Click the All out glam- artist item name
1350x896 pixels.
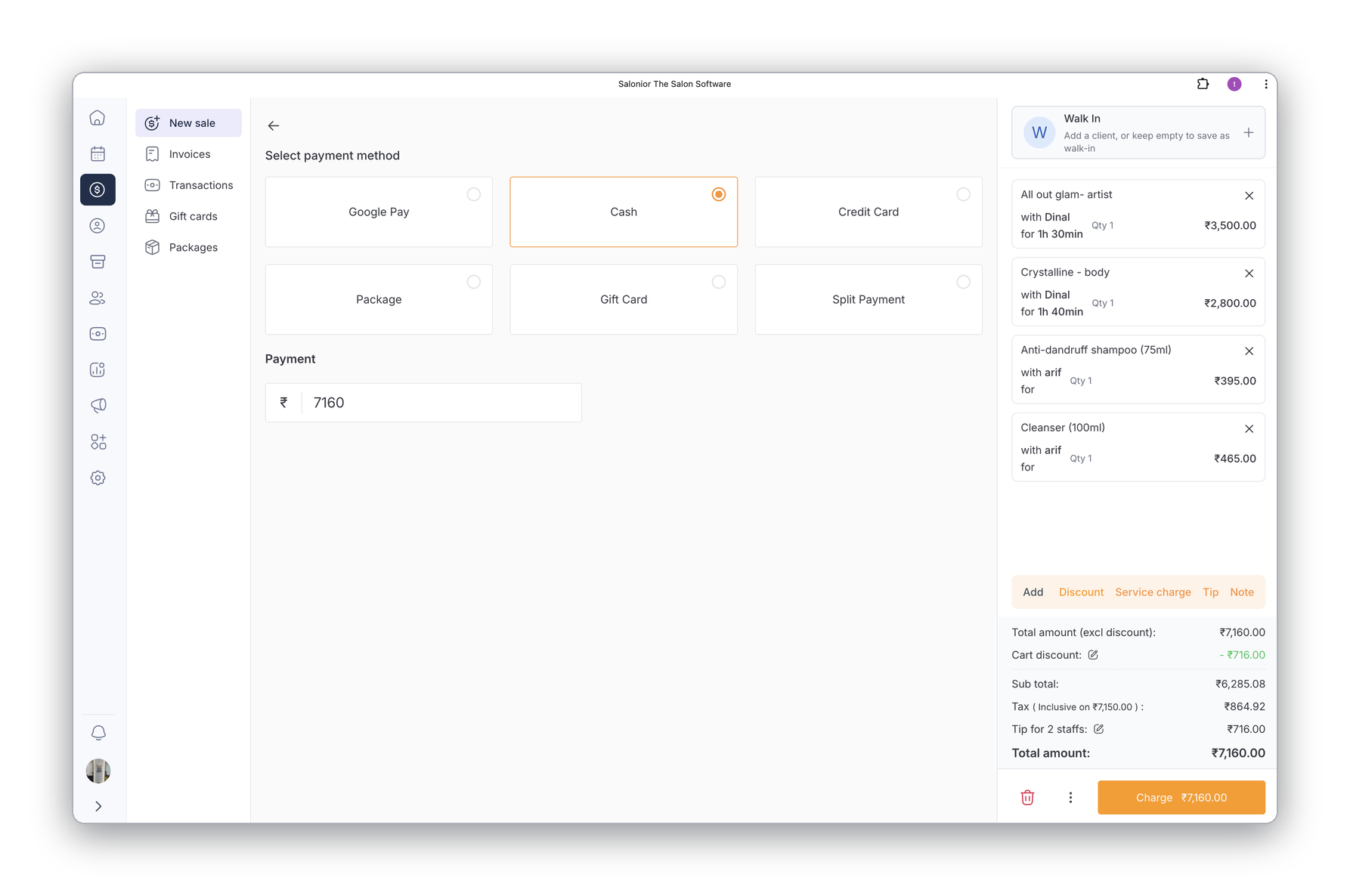1067,194
